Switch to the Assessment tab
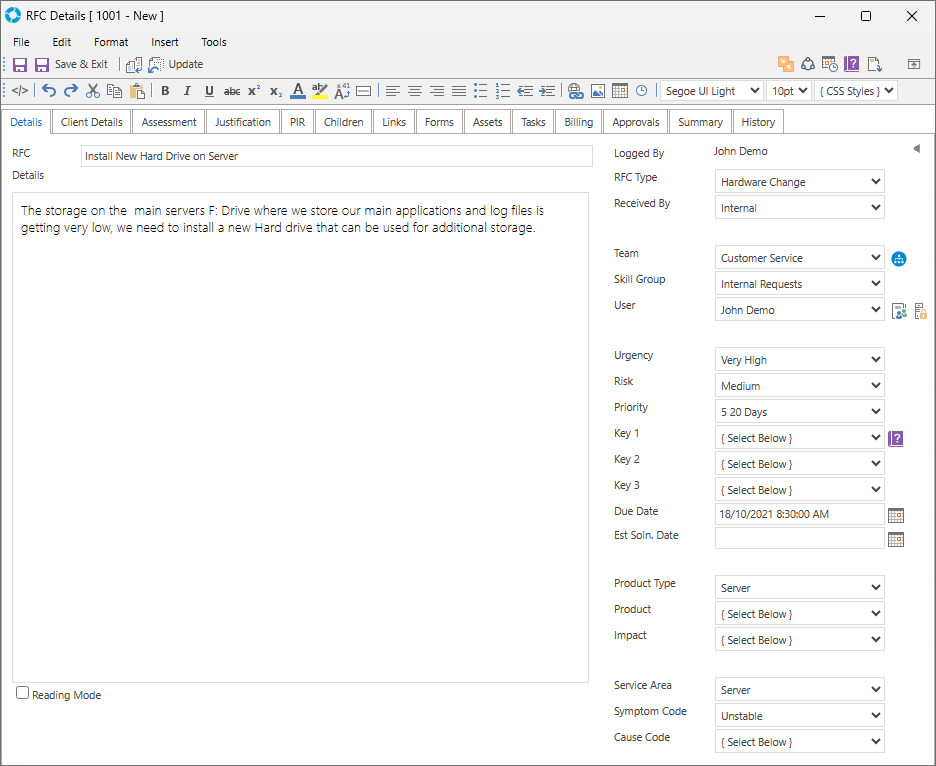Image resolution: width=936 pixels, height=766 pixels. coord(169,122)
